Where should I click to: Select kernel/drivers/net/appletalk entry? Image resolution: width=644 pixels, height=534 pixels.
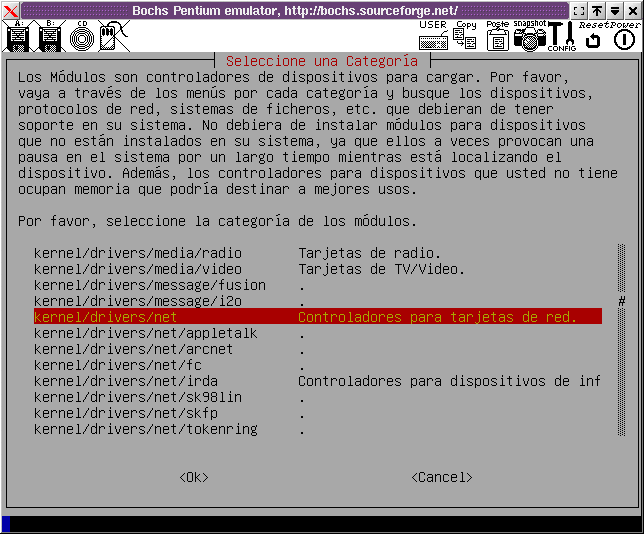point(145,333)
